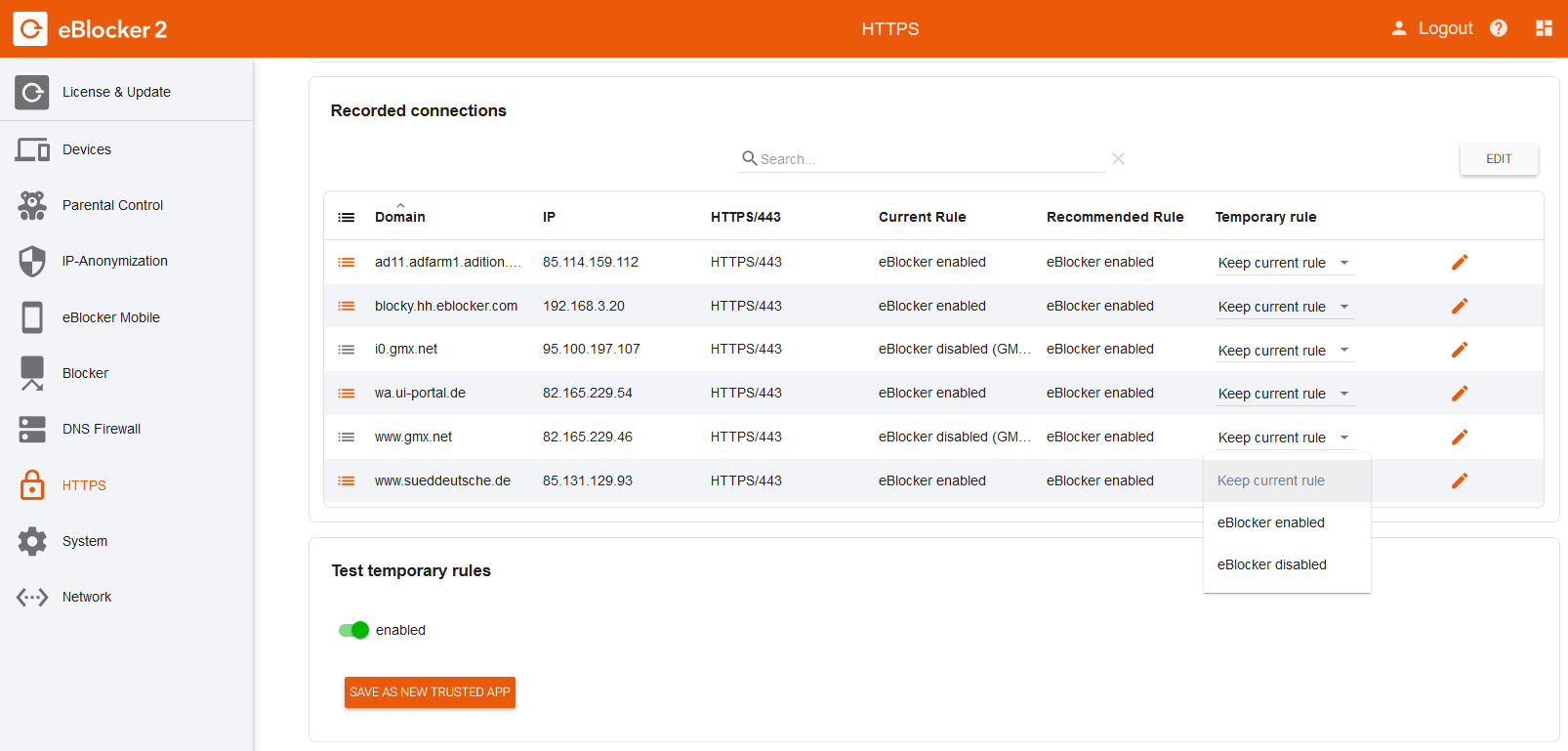Click the domain blocky.hh.eblocker.com
Viewport: 1568px width, 751px height.
[446, 306]
